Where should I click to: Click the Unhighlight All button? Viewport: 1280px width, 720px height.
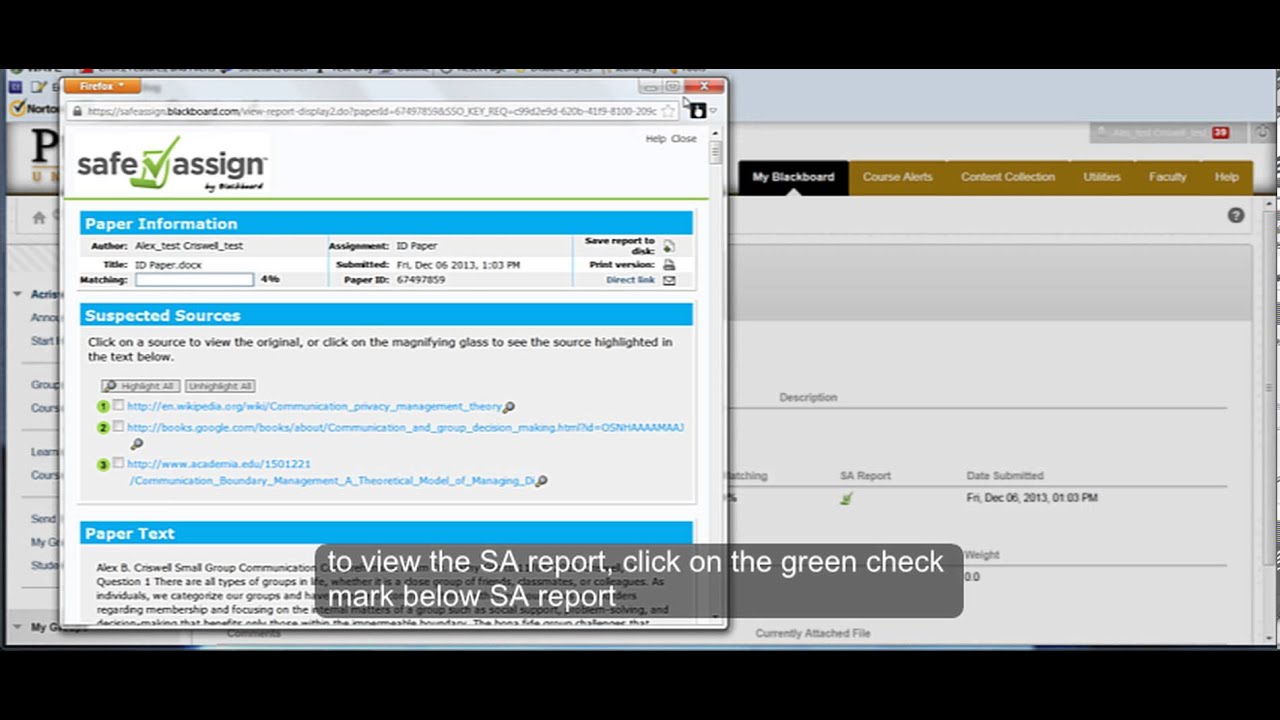point(220,386)
